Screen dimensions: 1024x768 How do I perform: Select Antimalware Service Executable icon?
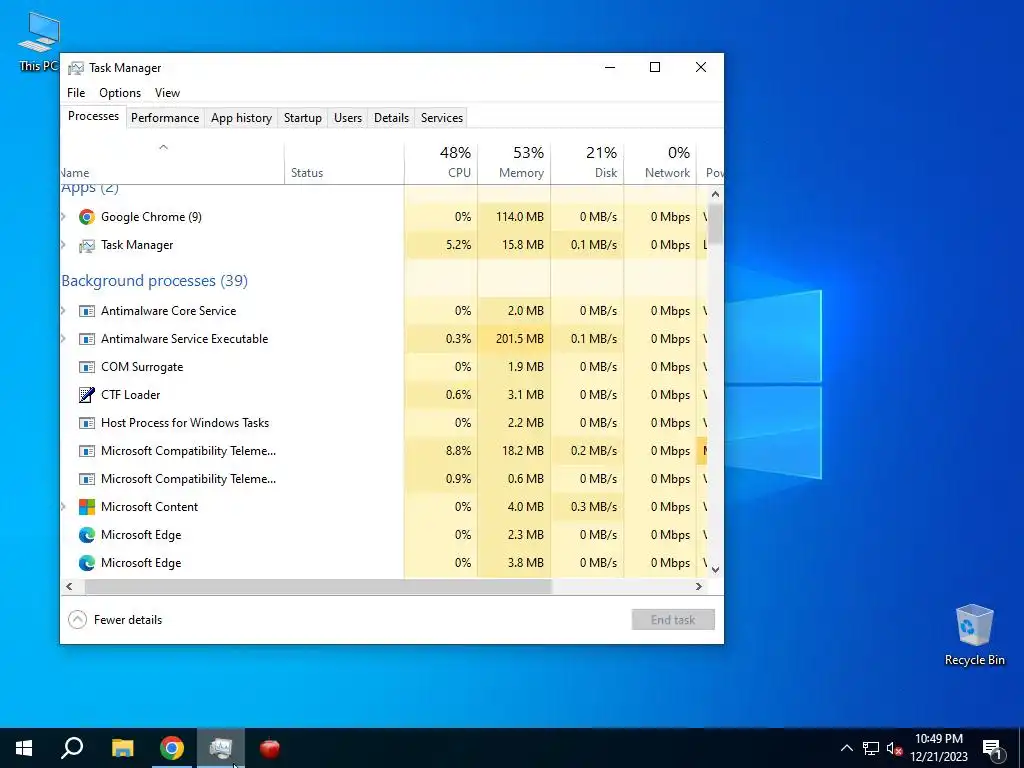[x=87, y=339]
